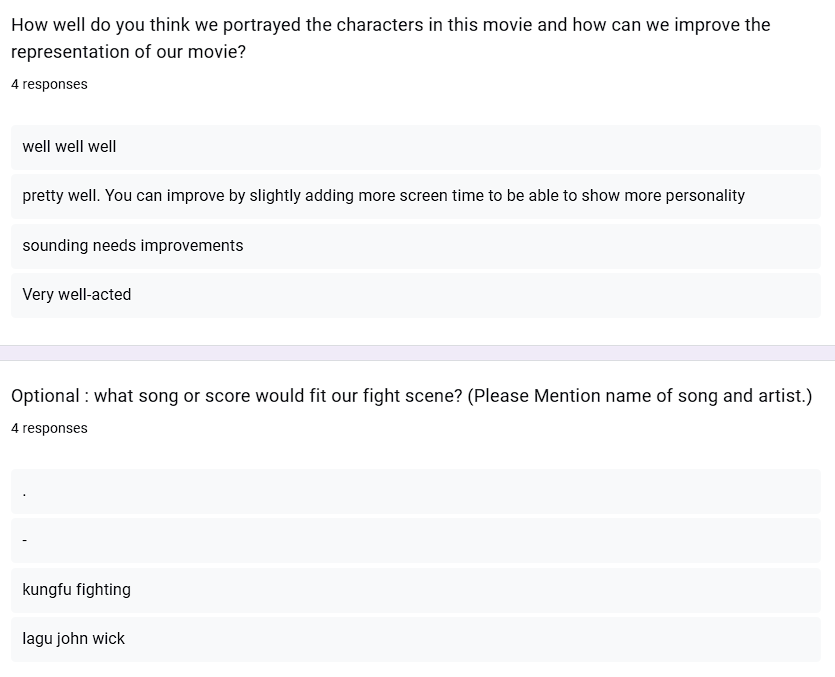Click the "sounding needs improvements" response
The width and height of the screenshot is (835, 677).
tap(132, 246)
